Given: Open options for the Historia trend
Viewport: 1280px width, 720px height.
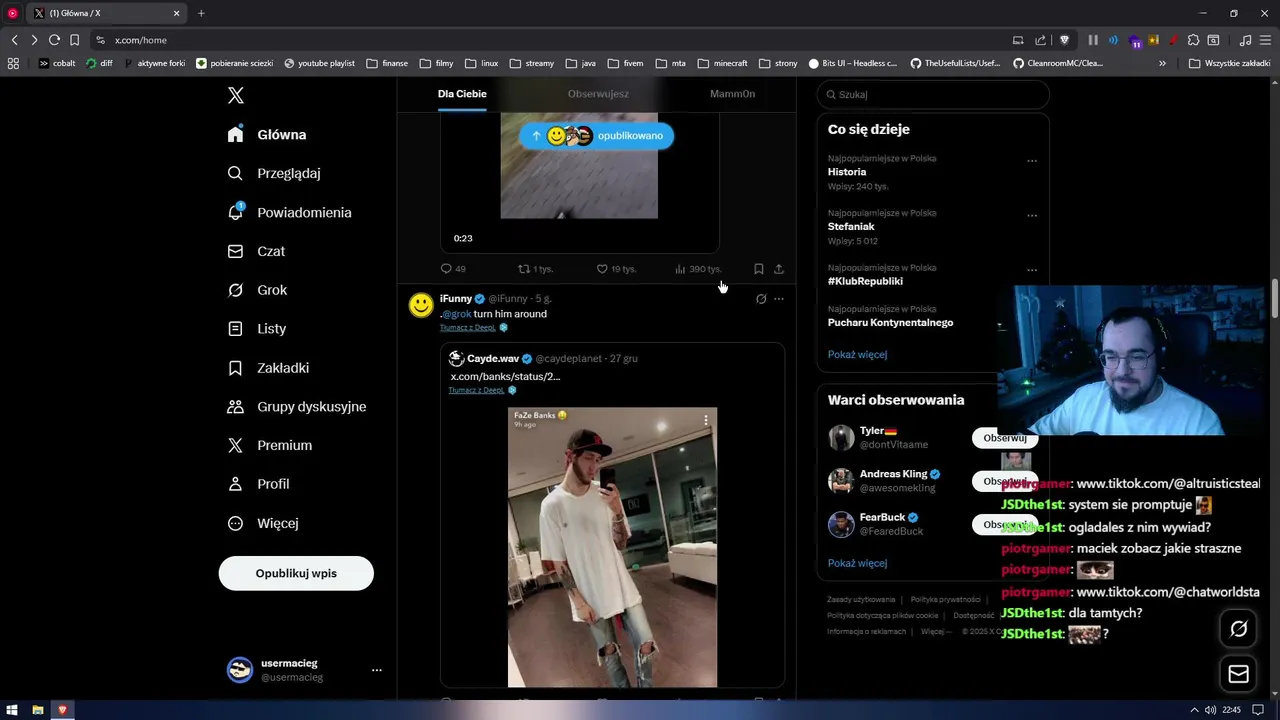Looking at the screenshot, I should click(1032, 161).
